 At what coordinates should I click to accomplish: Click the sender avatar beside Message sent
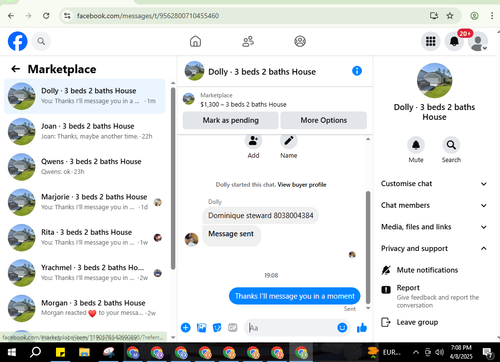point(192,240)
